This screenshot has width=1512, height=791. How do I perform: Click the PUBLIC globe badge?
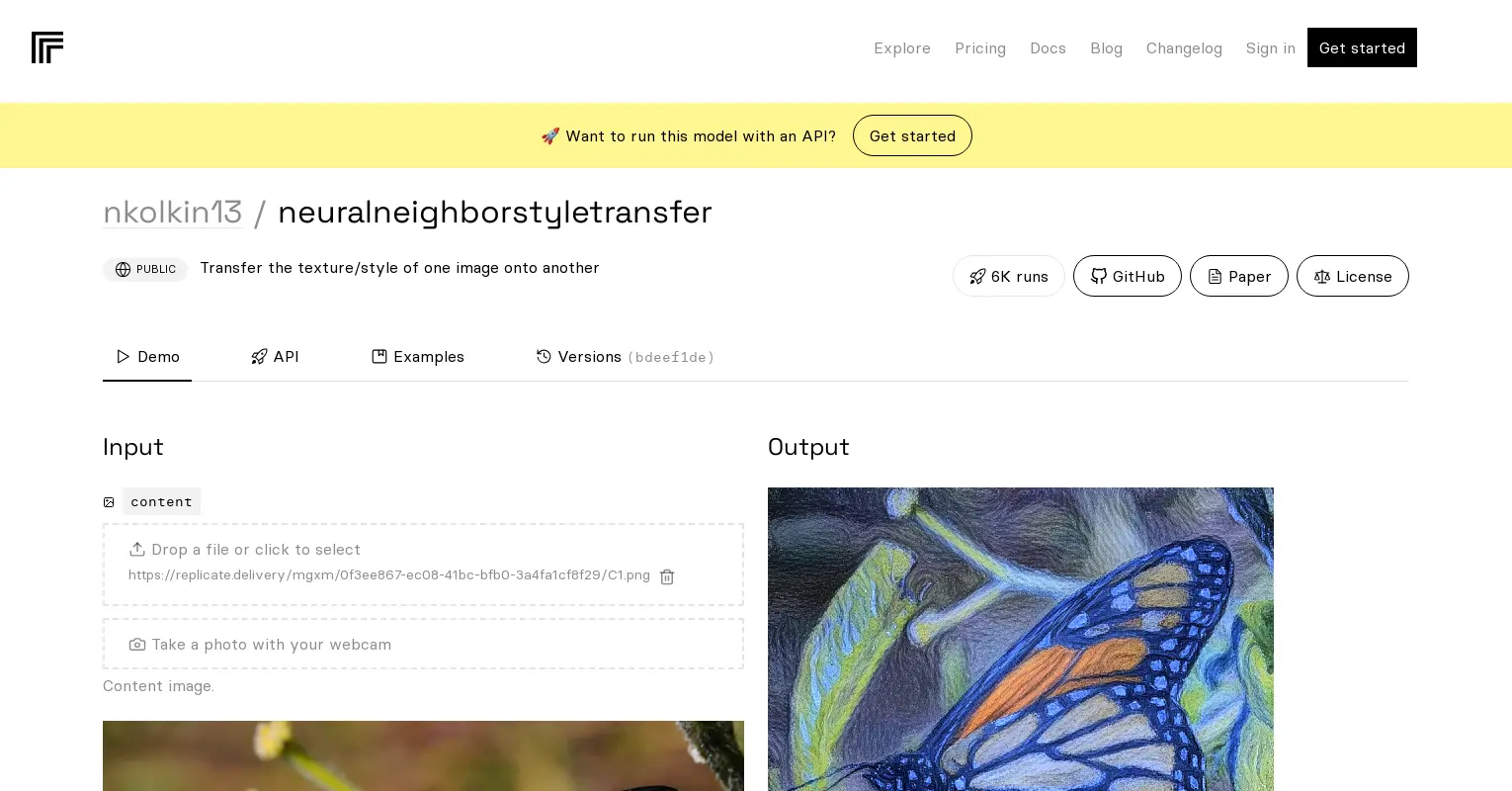[145, 269]
